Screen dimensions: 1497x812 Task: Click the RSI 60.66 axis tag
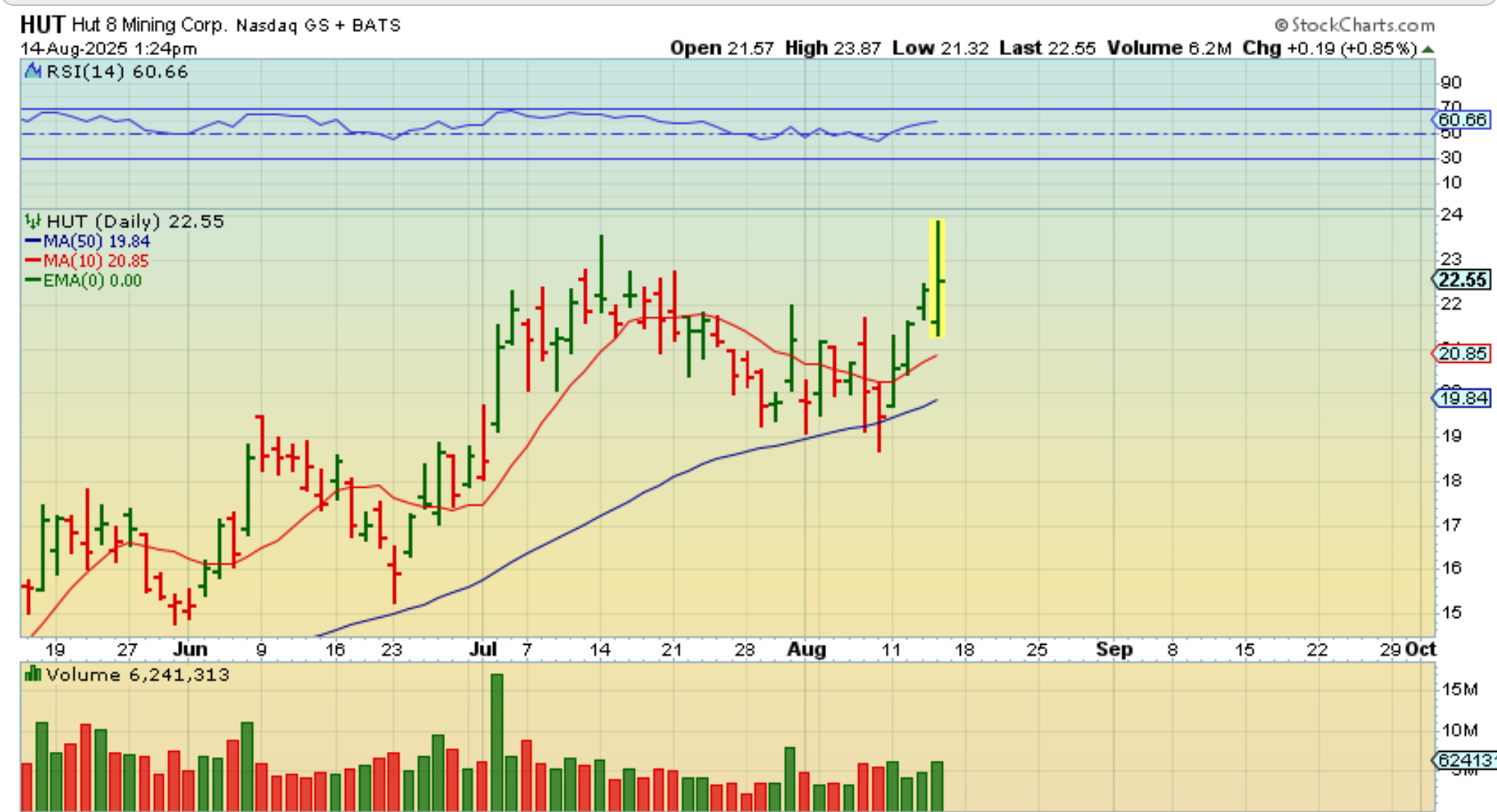click(1462, 120)
